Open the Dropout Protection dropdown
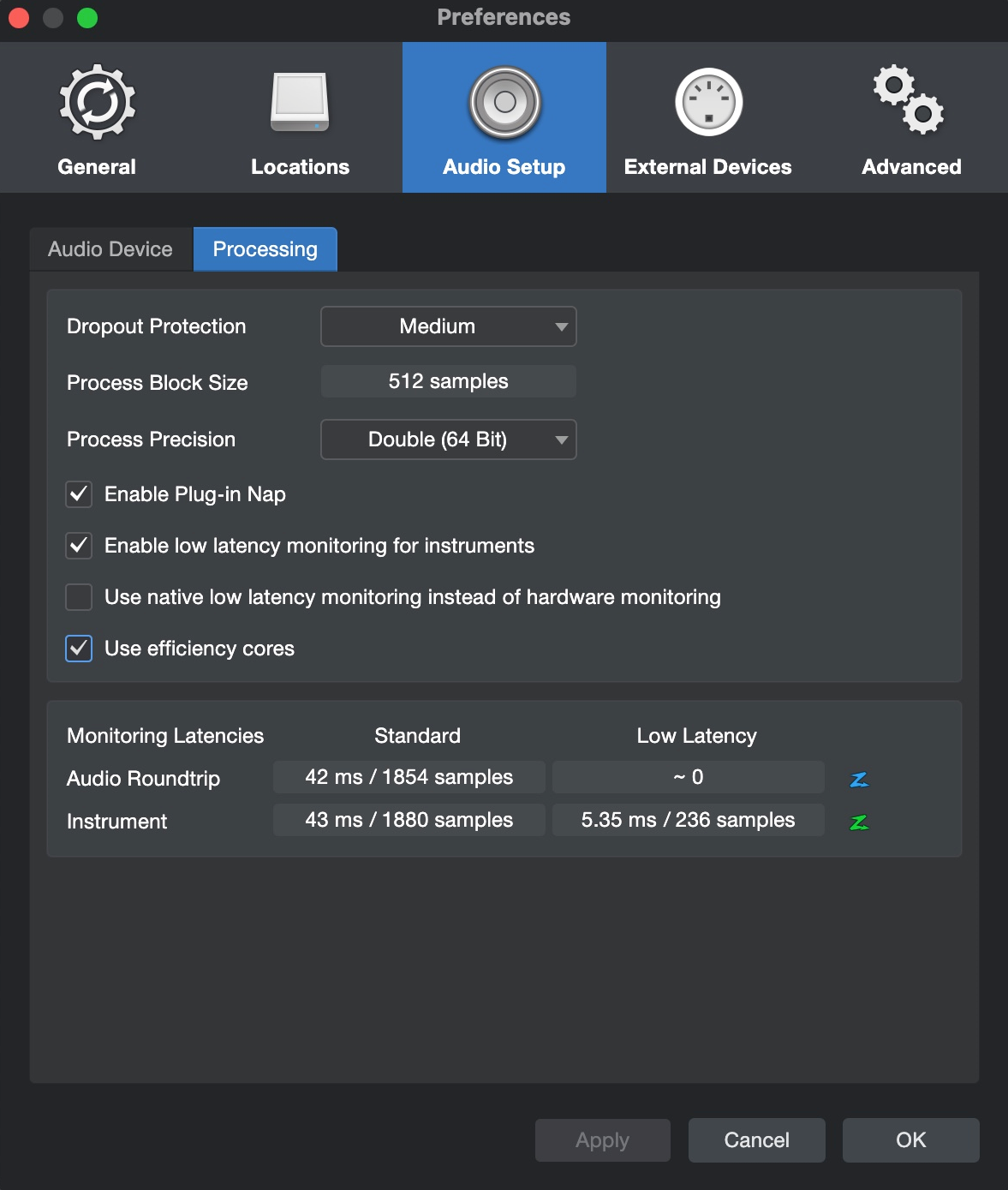Viewport: 1008px width, 1190px height. coord(448,326)
